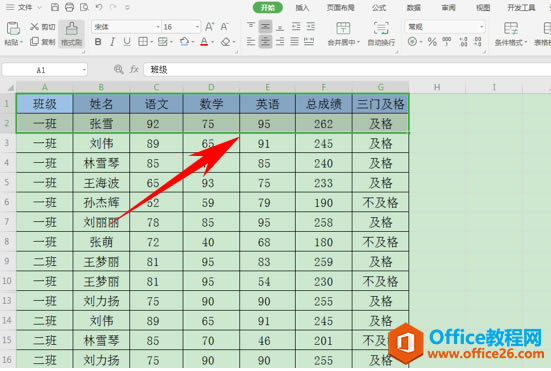Toggle Bold formatting
The image size is (551, 371).
click(x=98, y=42)
